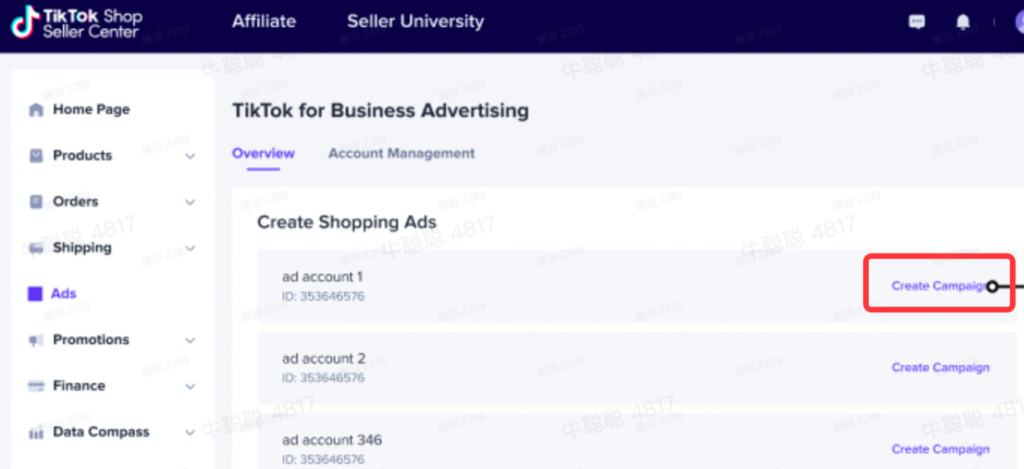Image resolution: width=1024 pixels, height=469 pixels.
Task: Click the TikTok Shop logo icon
Action: [x=25, y=22]
